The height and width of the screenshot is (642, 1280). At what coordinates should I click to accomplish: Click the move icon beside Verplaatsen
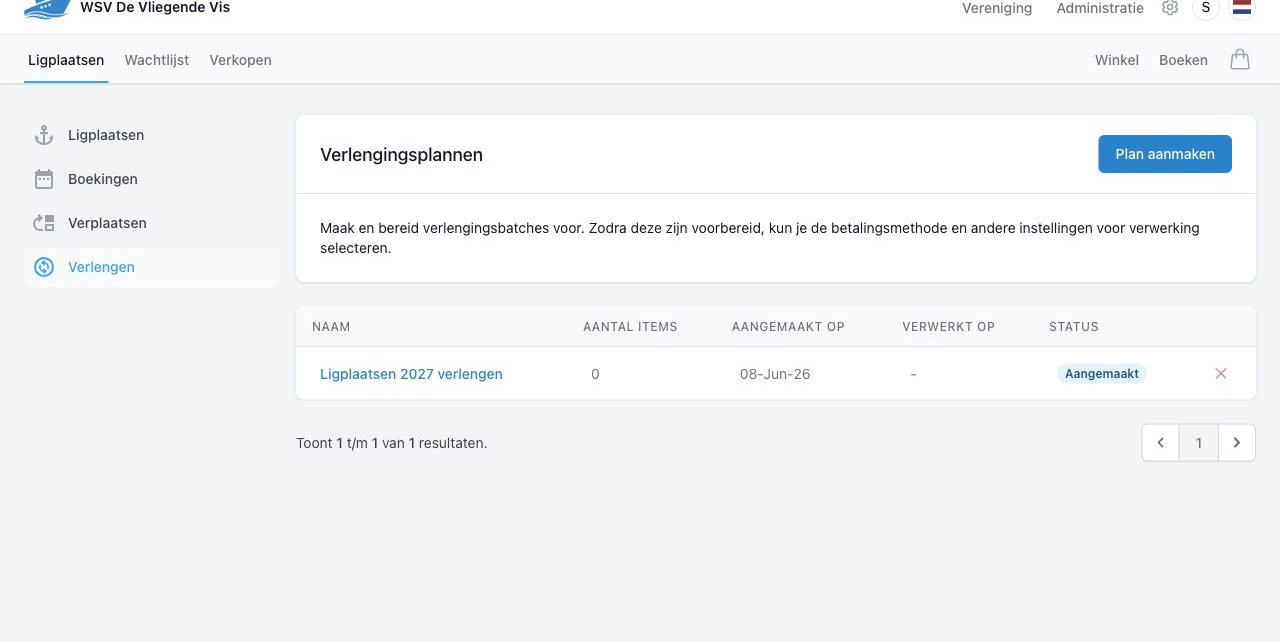44,223
